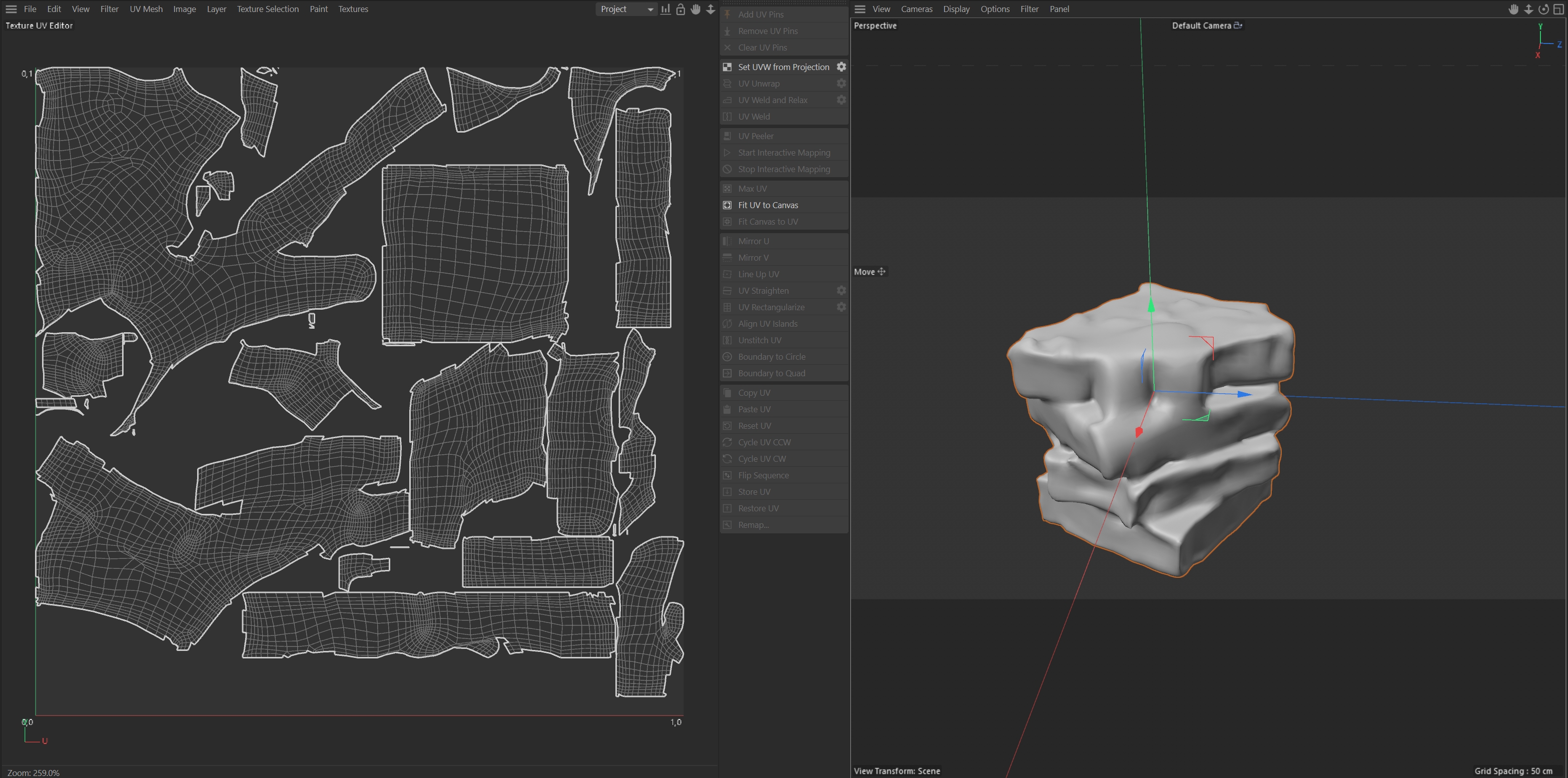
Task: Open the Cameras menu in viewport
Action: [916, 9]
